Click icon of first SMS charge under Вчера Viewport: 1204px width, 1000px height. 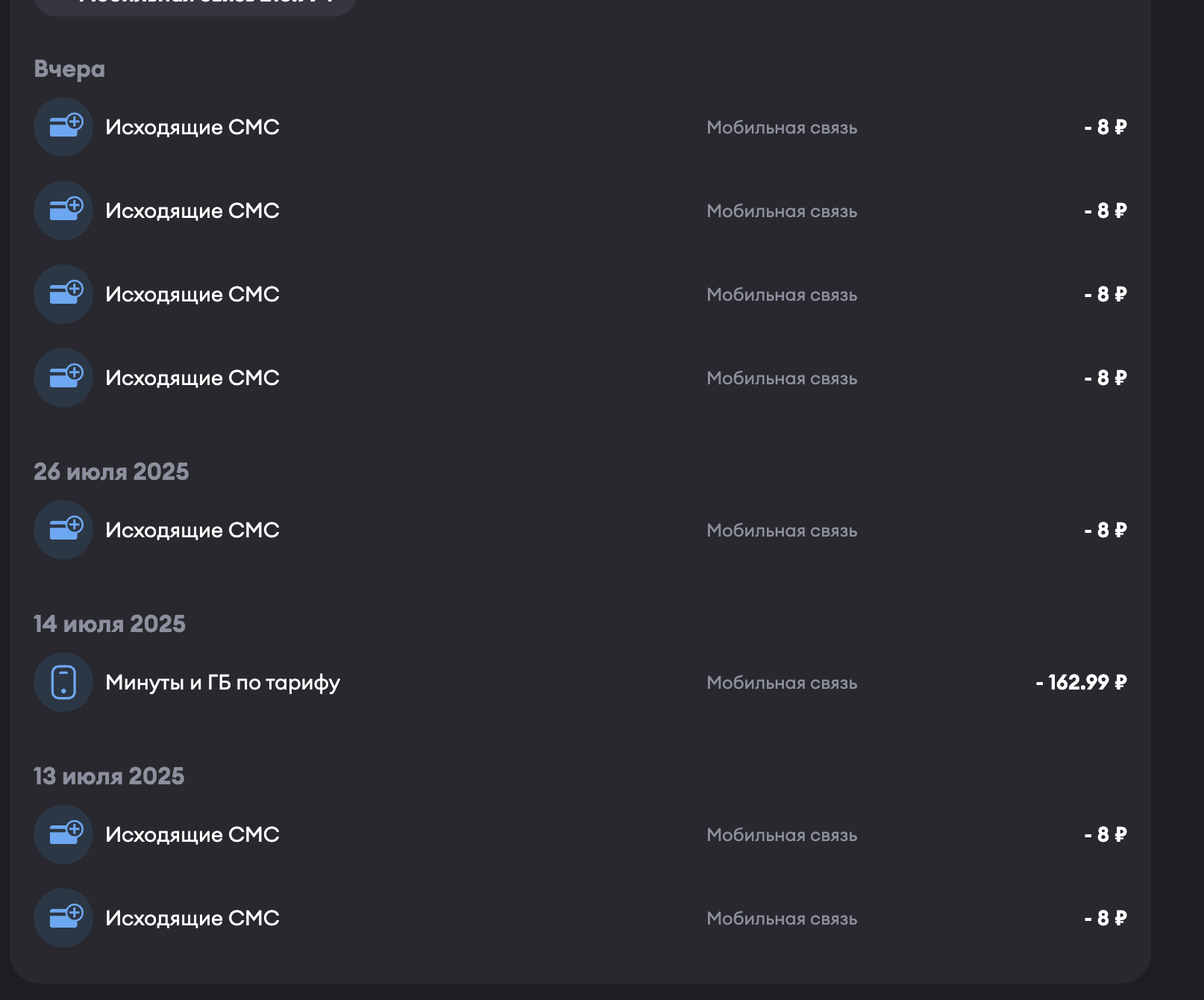coord(63,127)
